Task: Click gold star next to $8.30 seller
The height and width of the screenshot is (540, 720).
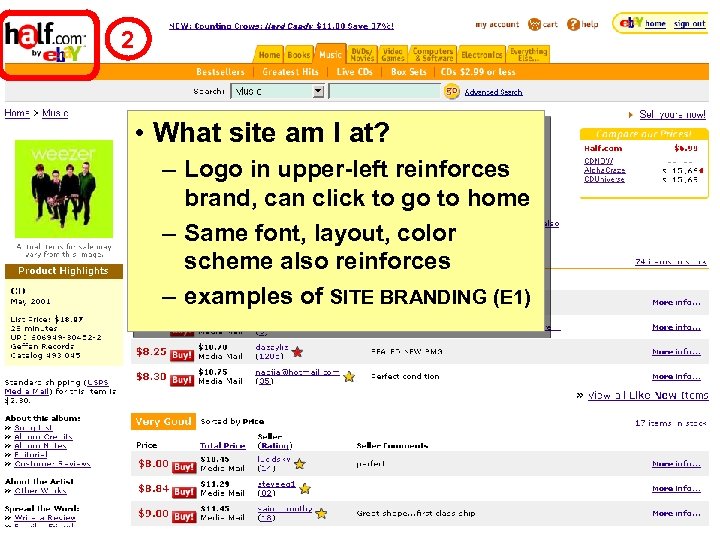Action: (349, 377)
